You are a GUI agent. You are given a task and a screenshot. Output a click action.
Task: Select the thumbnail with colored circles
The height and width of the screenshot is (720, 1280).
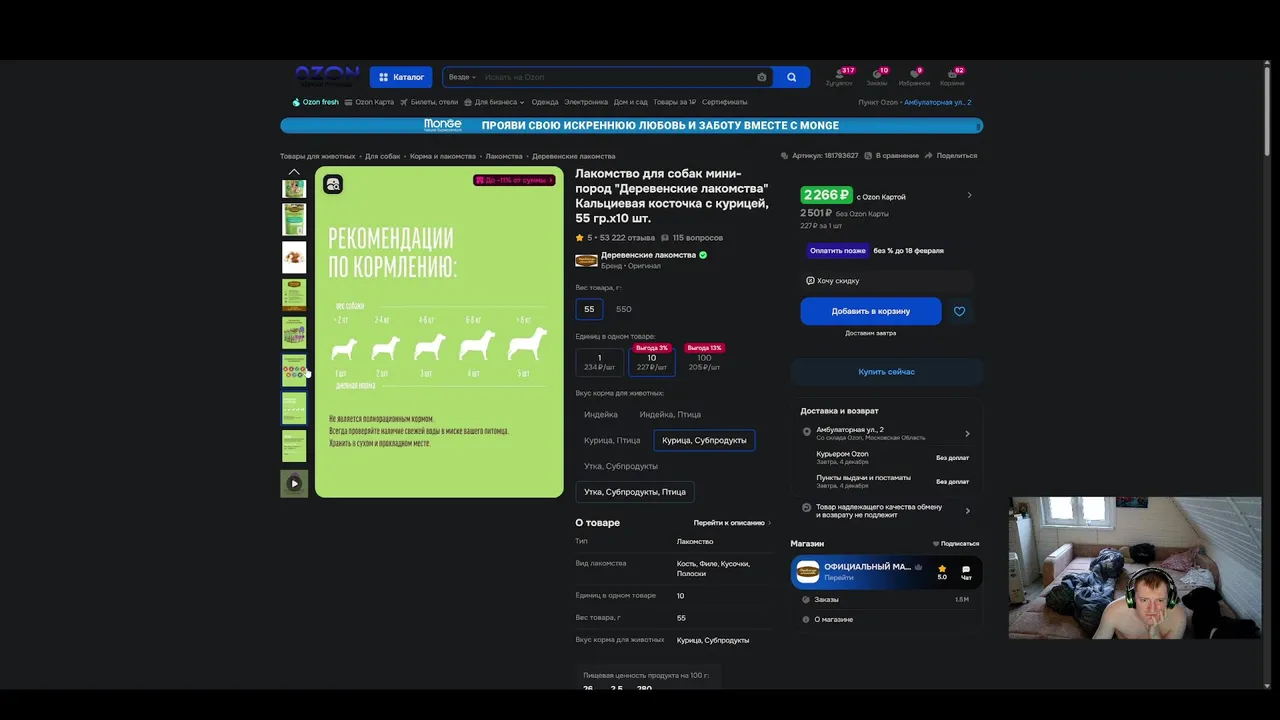[294, 370]
